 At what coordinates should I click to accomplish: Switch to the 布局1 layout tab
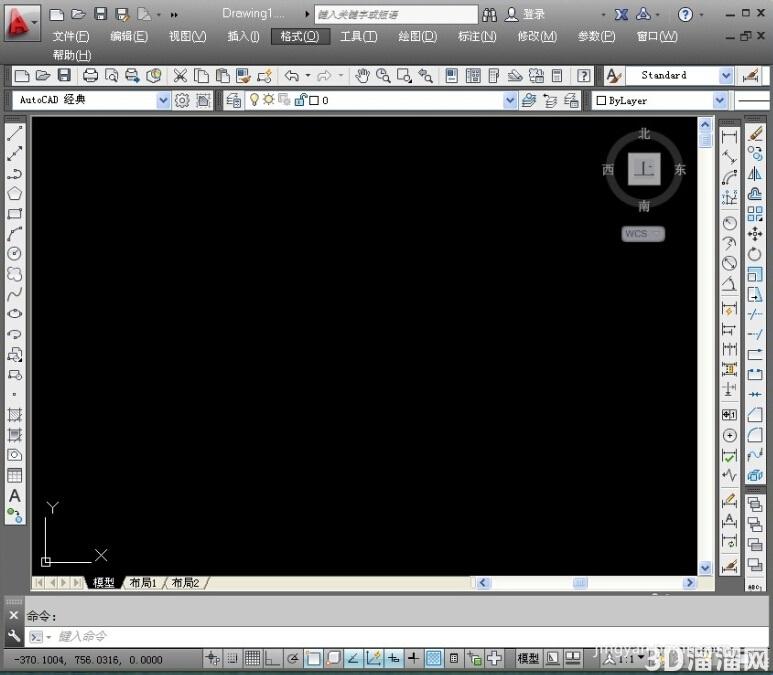pos(143,583)
